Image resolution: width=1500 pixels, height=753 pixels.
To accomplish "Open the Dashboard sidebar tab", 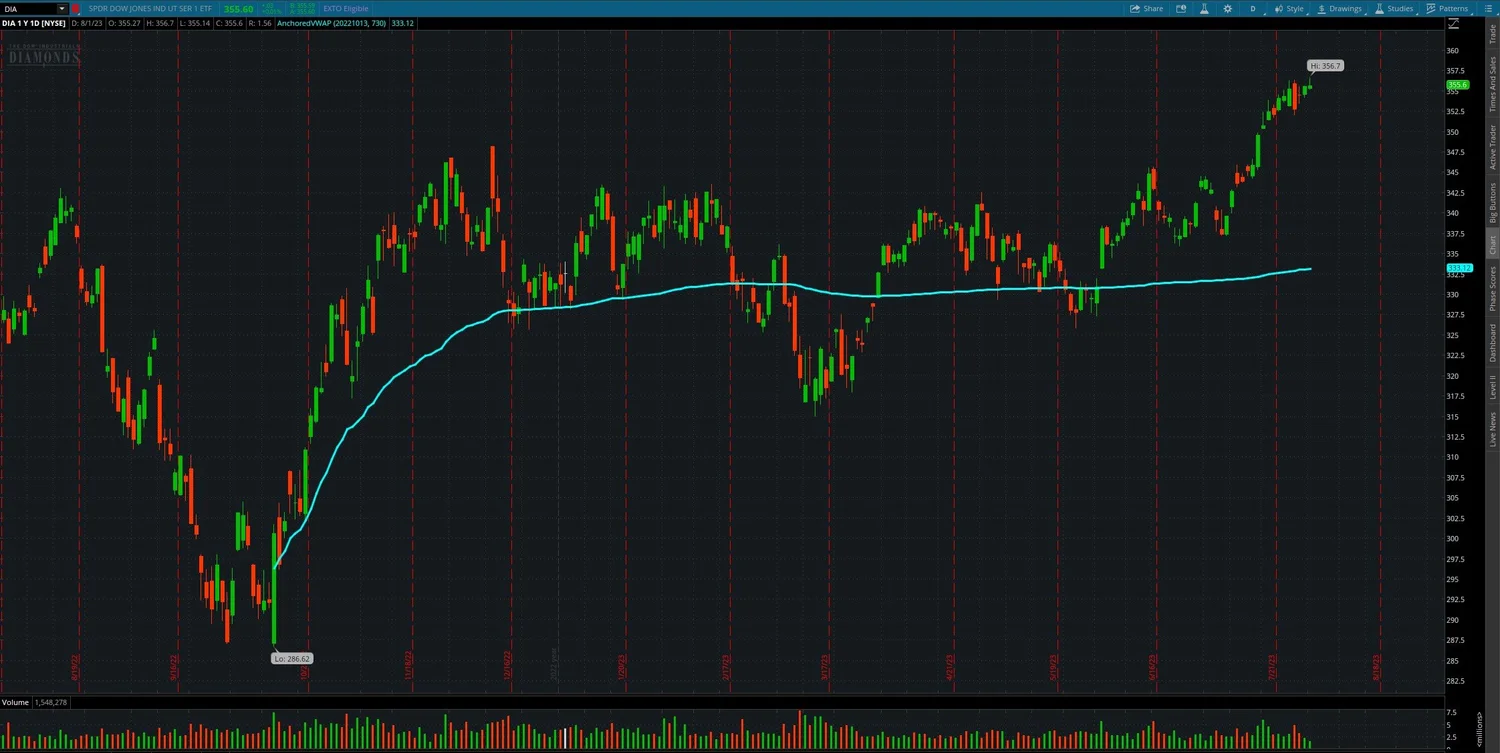I will click(x=1492, y=343).
